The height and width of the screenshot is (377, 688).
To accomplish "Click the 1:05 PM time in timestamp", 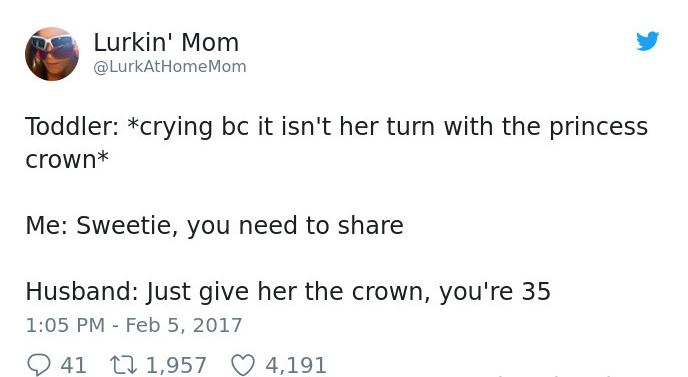I will click(x=65, y=325).
